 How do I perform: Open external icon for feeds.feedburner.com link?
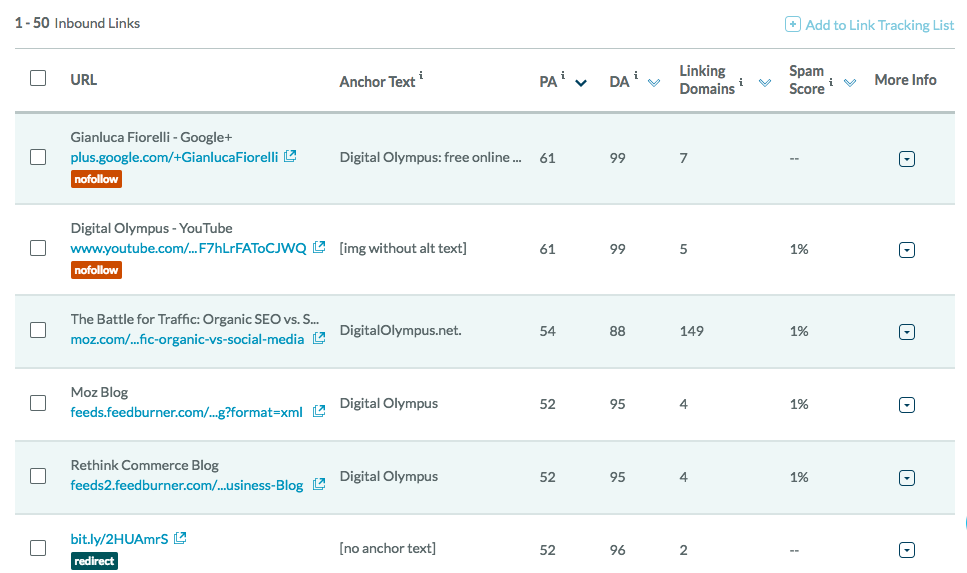tap(319, 411)
